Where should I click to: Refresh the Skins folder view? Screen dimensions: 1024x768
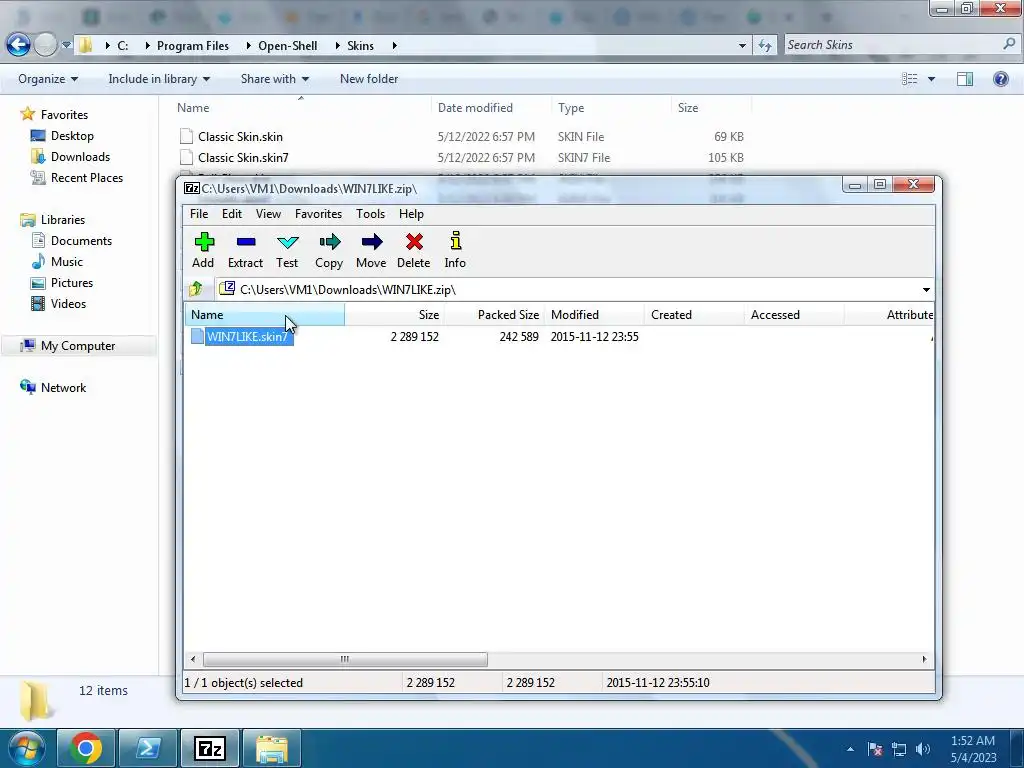point(765,45)
